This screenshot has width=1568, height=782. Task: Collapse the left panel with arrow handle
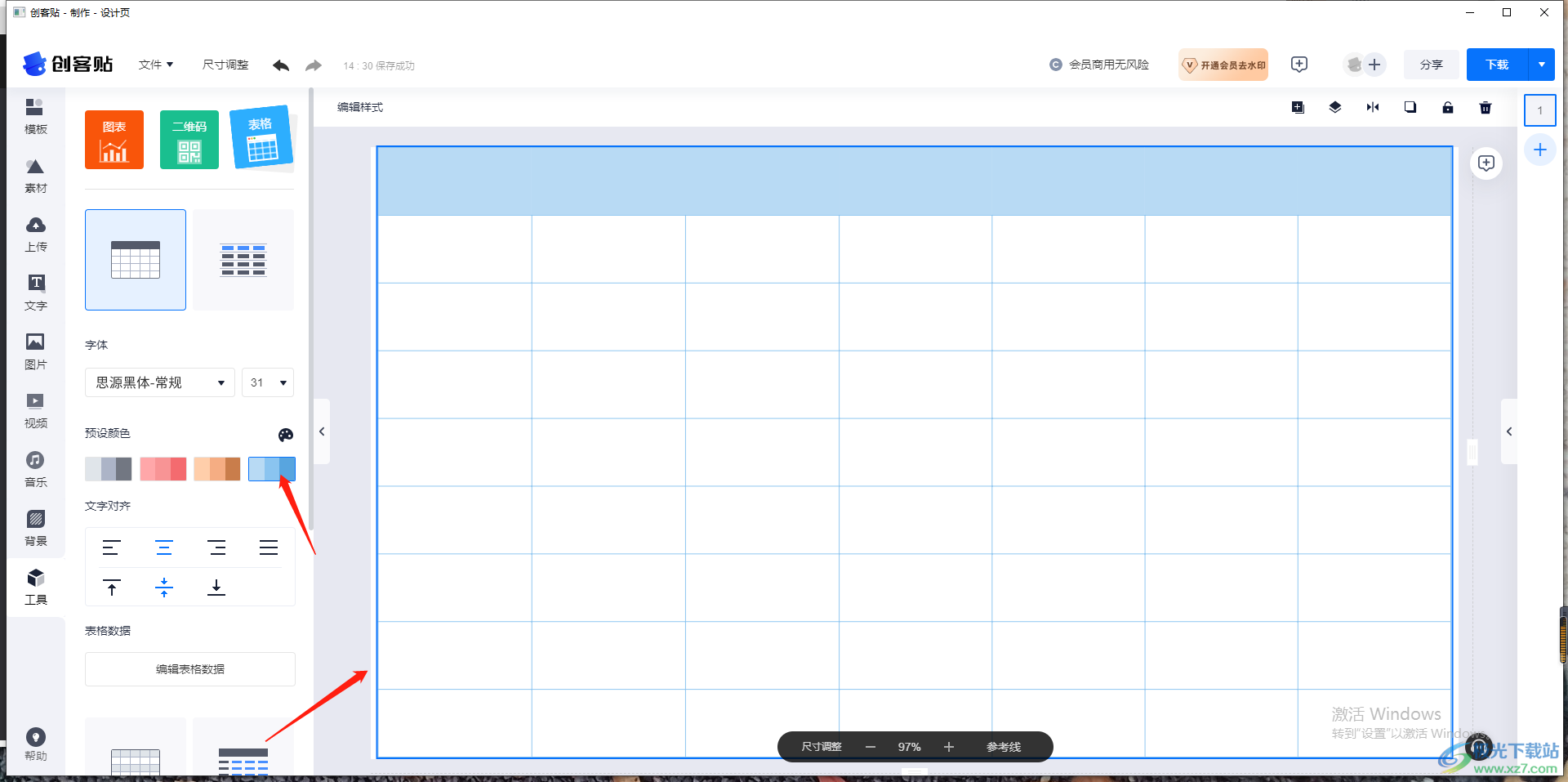pos(322,431)
